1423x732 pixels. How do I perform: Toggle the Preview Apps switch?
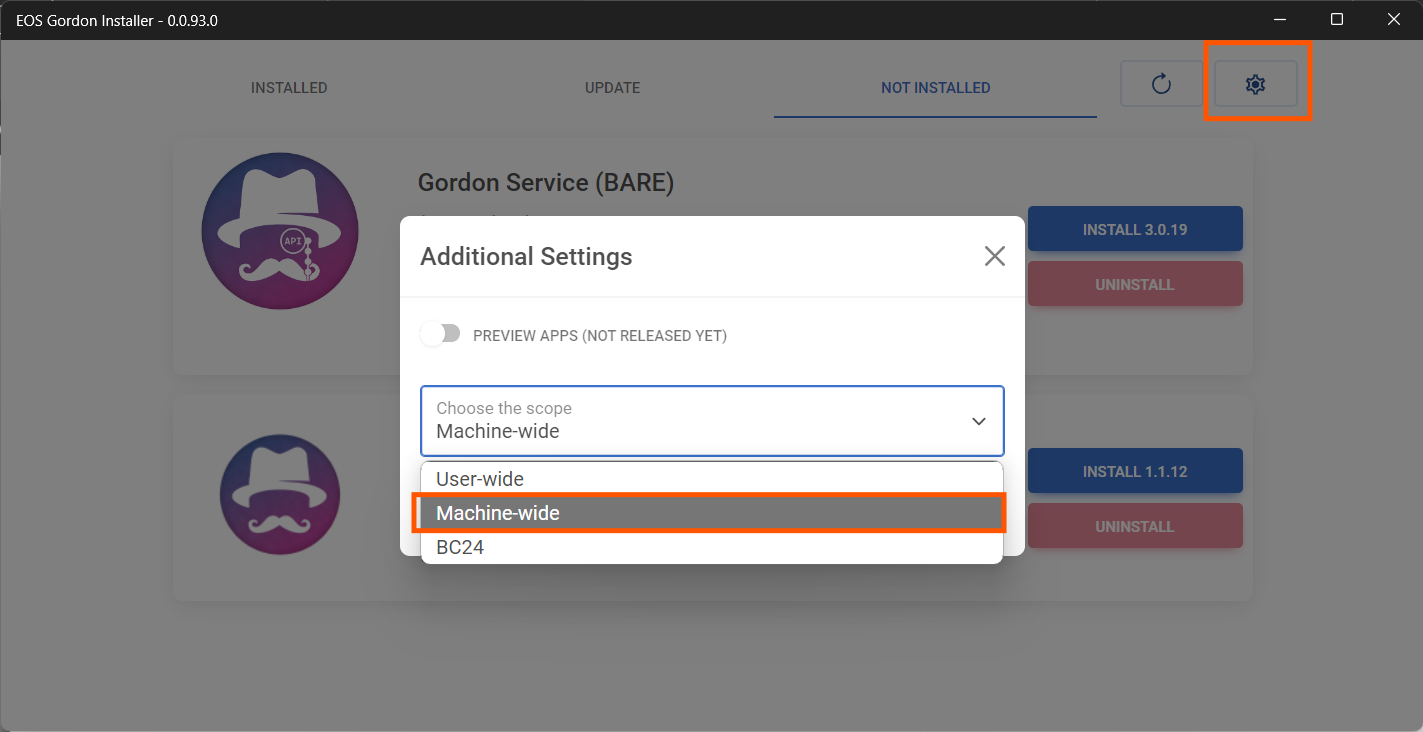(x=440, y=334)
